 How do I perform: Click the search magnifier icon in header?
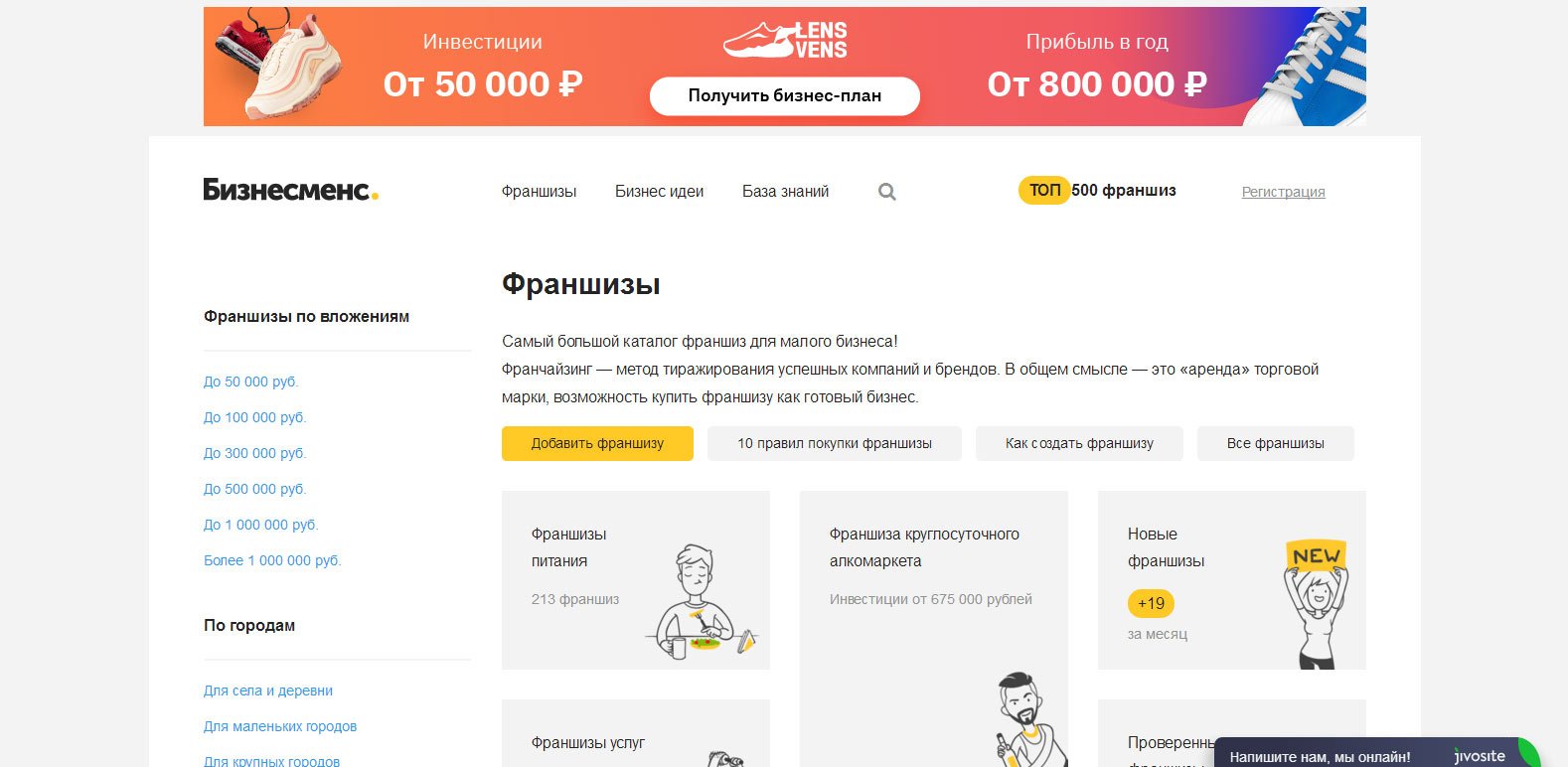tap(887, 192)
